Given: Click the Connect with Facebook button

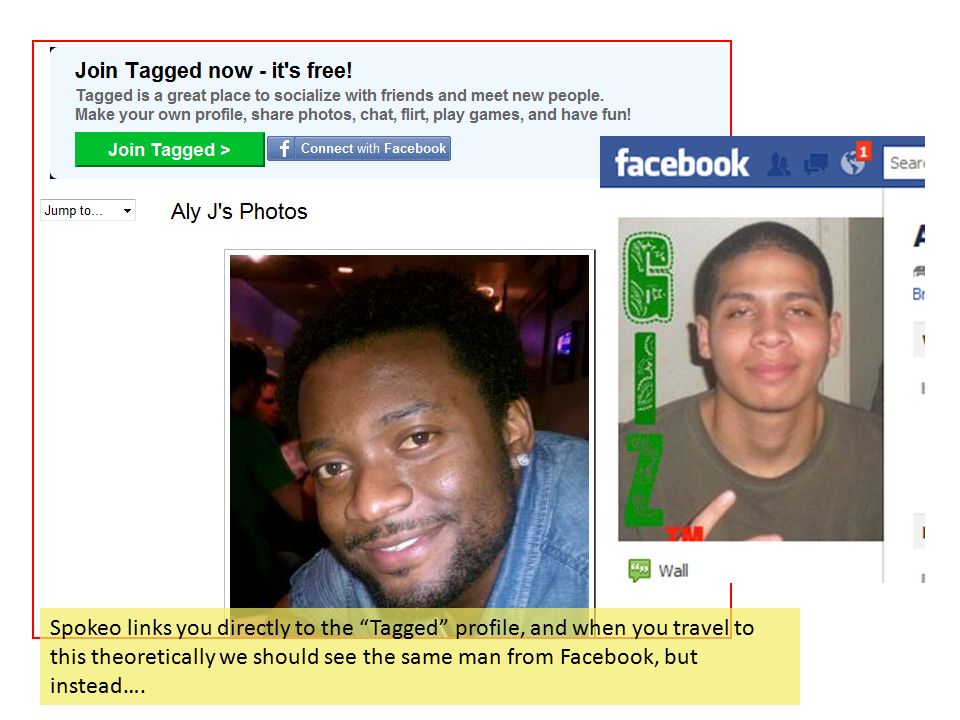Looking at the screenshot, I should [x=359, y=148].
